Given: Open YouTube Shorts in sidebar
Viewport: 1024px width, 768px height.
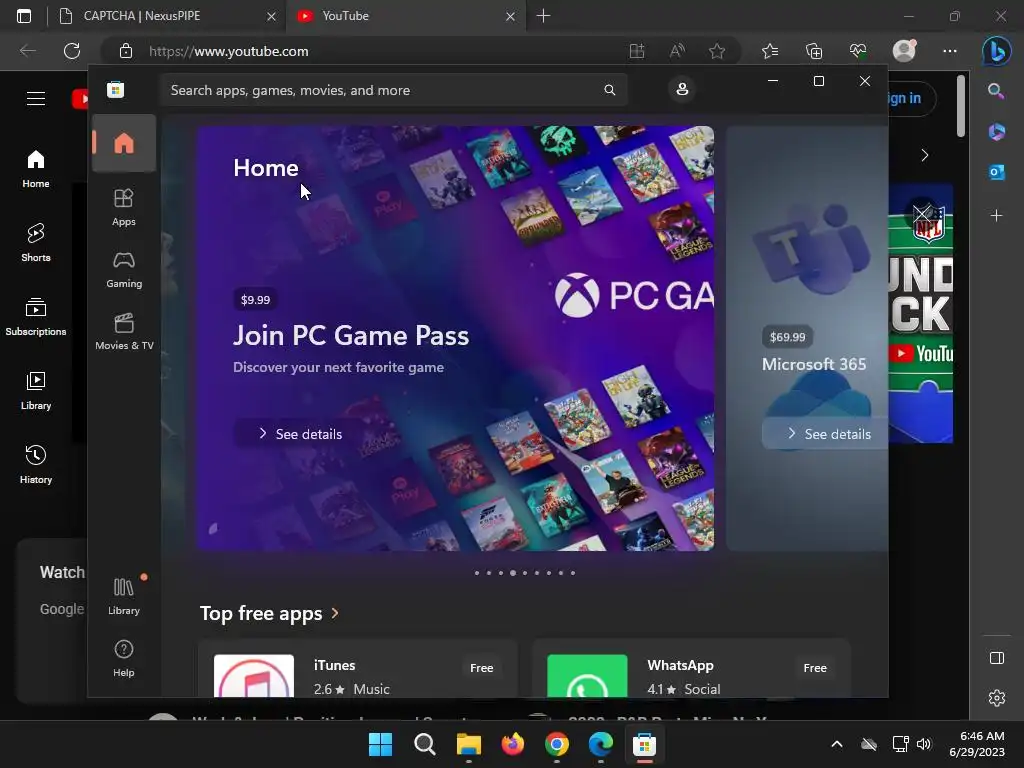Looking at the screenshot, I should coord(36,242).
